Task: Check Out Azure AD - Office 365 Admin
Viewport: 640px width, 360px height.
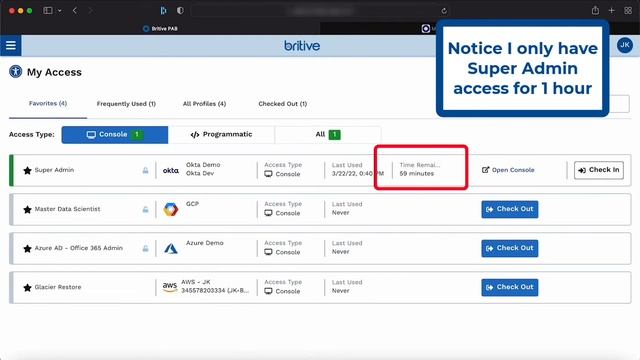Action: pyautogui.click(x=509, y=248)
